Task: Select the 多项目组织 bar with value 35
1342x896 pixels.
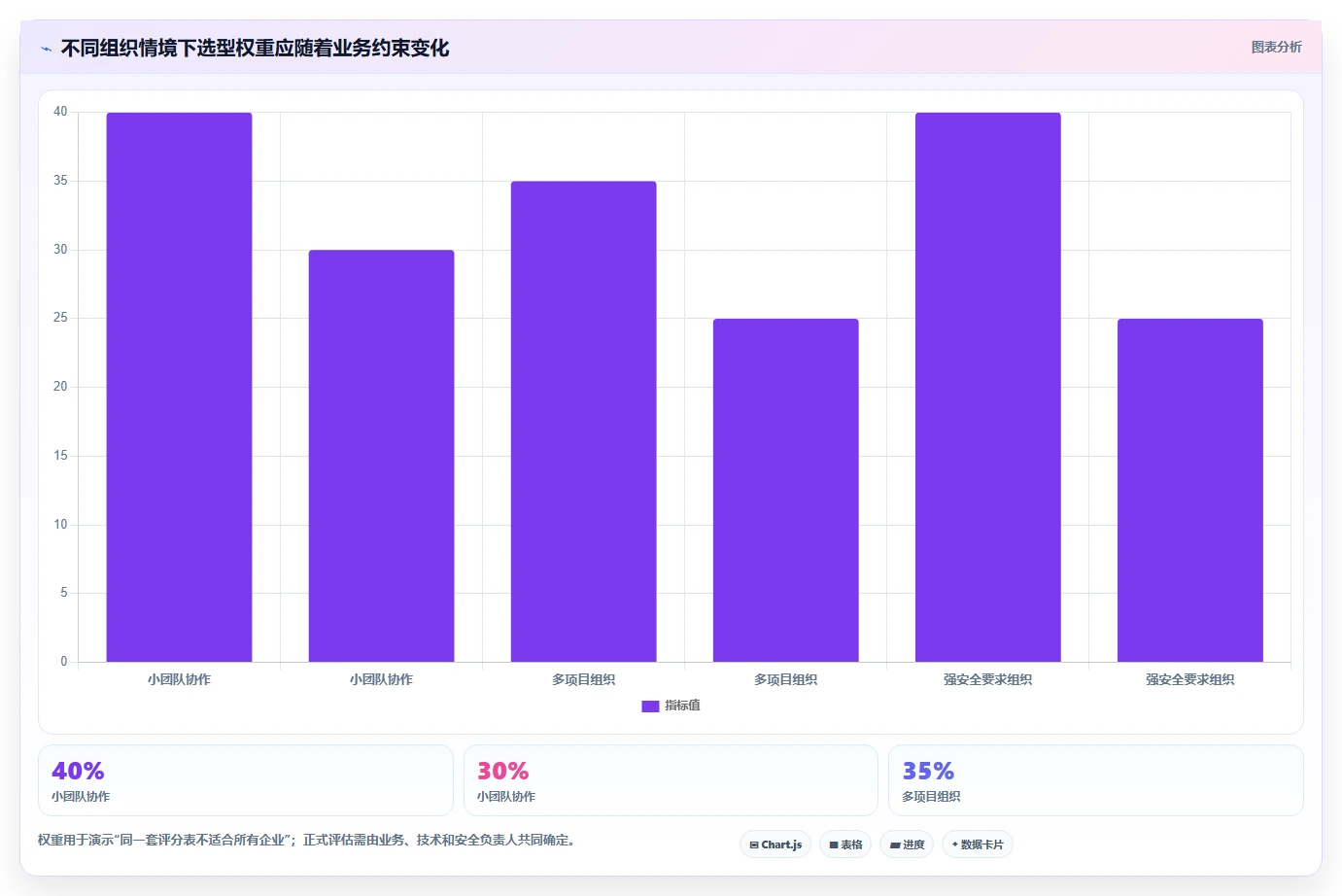Action: point(583,421)
